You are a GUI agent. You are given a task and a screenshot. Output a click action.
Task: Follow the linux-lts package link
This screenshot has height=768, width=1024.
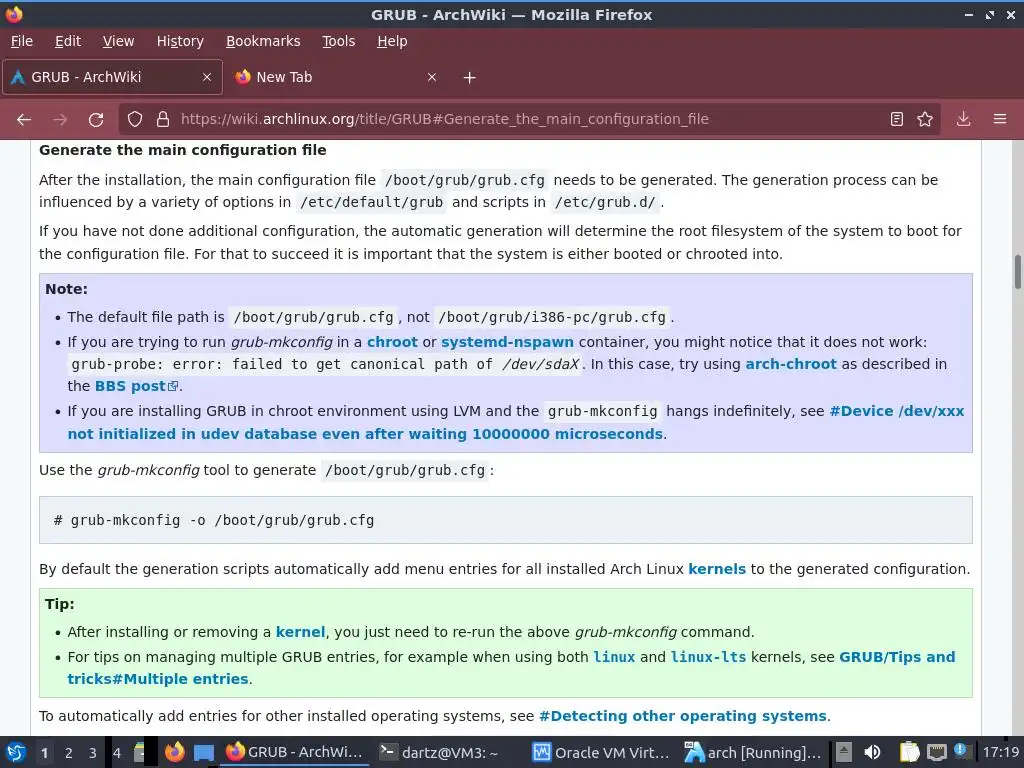tap(708, 657)
